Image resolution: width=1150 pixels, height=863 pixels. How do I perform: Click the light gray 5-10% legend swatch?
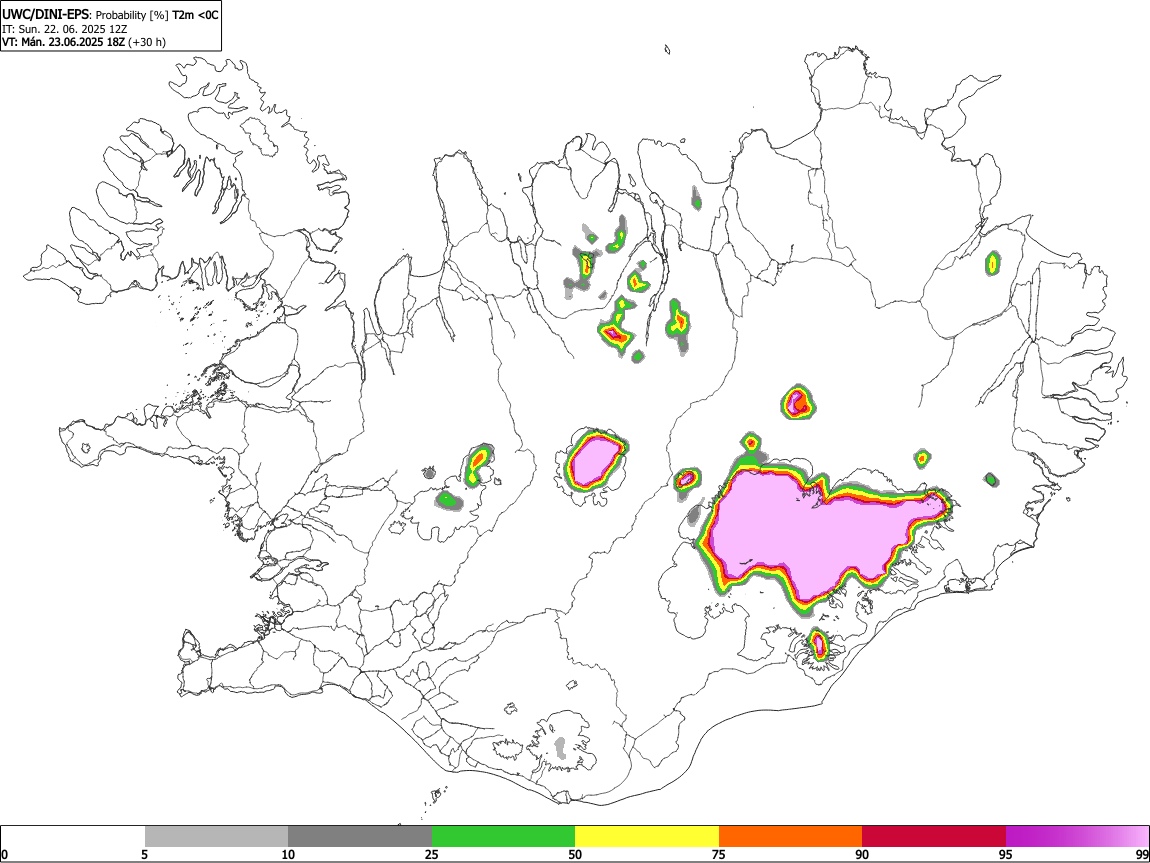216,837
